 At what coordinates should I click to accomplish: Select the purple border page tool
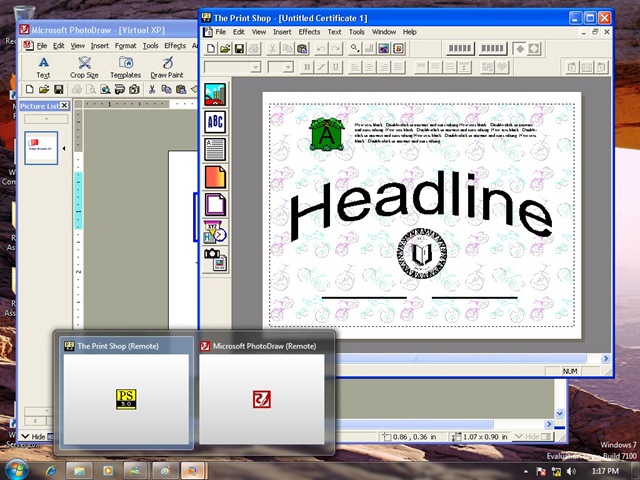(x=215, y=204)
